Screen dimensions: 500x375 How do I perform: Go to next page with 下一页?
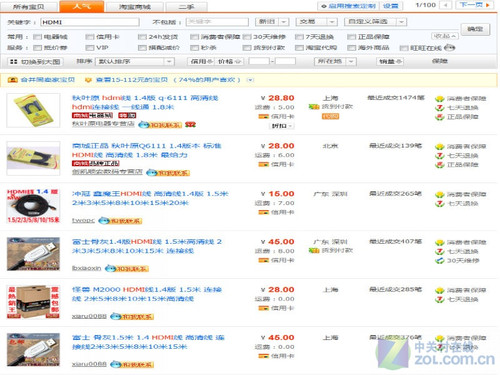tap(475, 5)
